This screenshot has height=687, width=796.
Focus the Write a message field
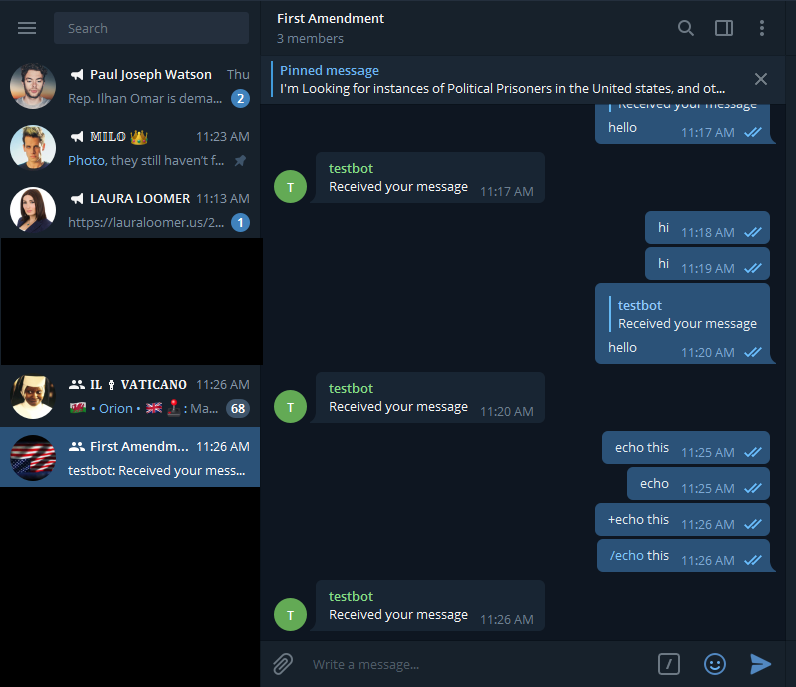pos(477,664)
